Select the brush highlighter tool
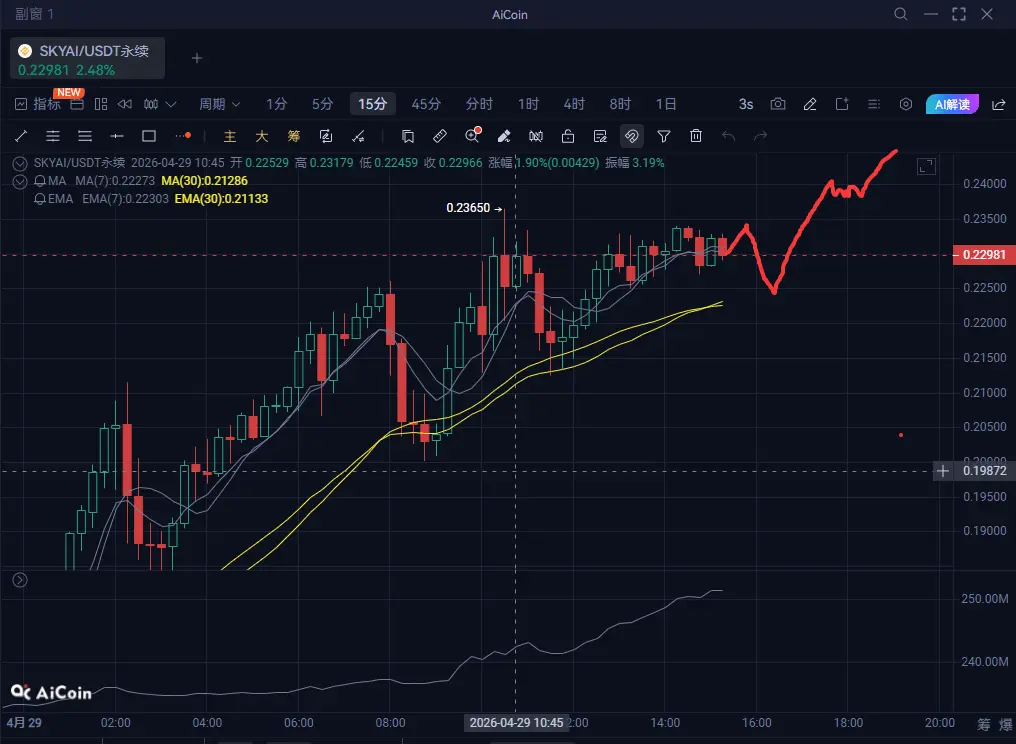This screenshot has height=744, width=1016. pyautogui.click(x=503, y=136)
